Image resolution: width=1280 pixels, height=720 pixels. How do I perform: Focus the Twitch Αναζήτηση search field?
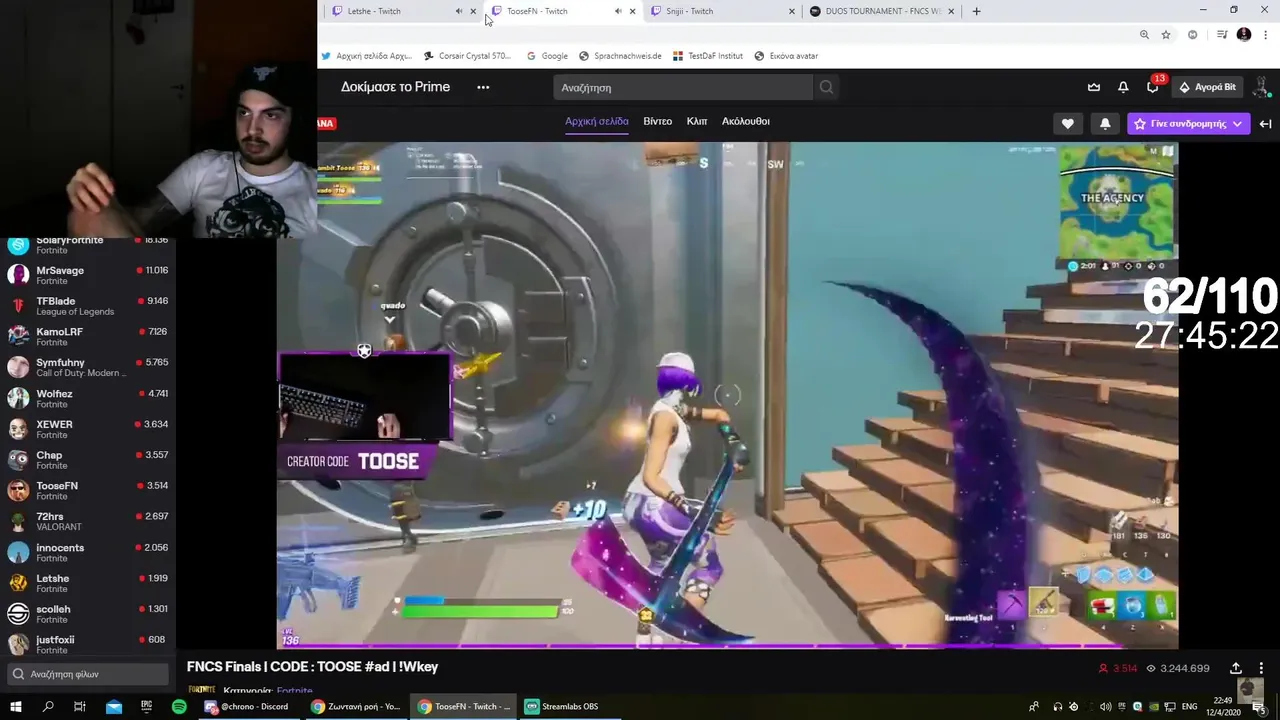tap(683, 87)
